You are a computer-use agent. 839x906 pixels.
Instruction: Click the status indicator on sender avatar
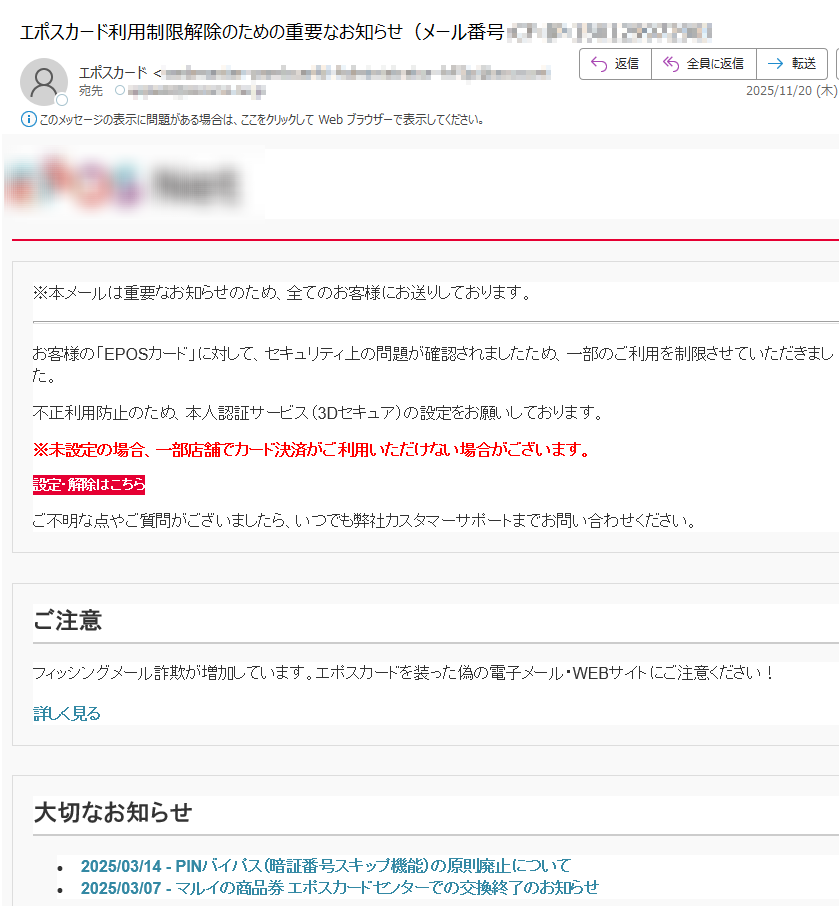[62, 100]
